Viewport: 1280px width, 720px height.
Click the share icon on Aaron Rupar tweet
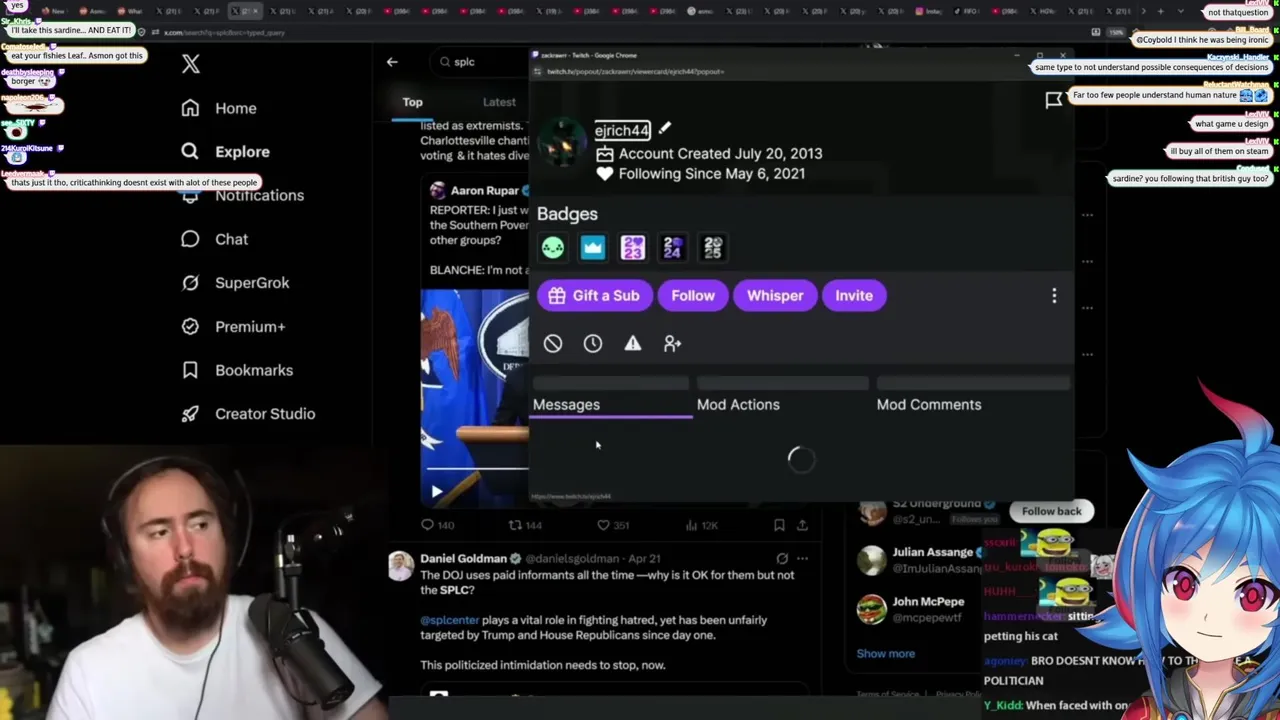[802, 525]
